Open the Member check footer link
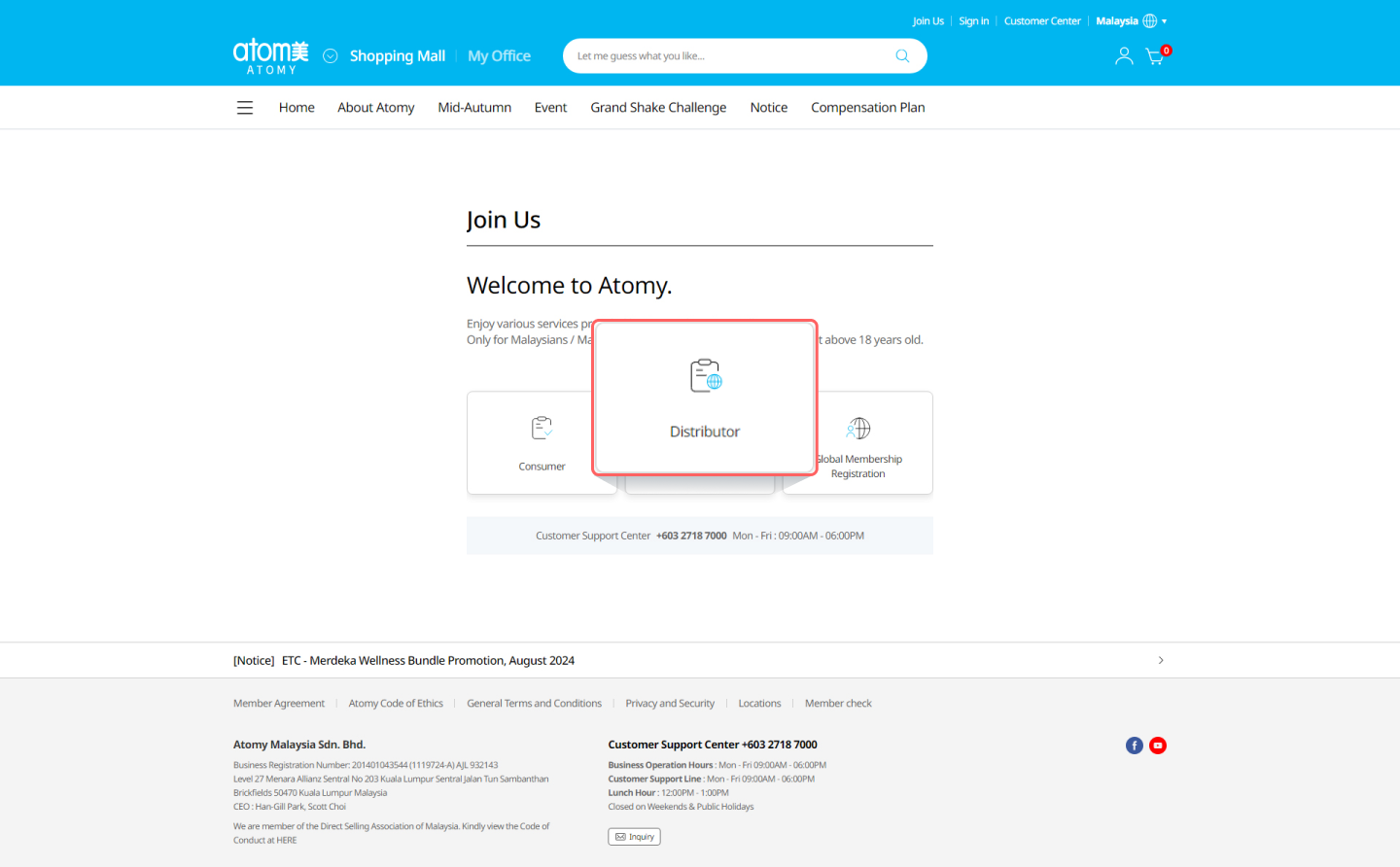The height and width of the screenshot is (867, 1400). coord(838,704)
